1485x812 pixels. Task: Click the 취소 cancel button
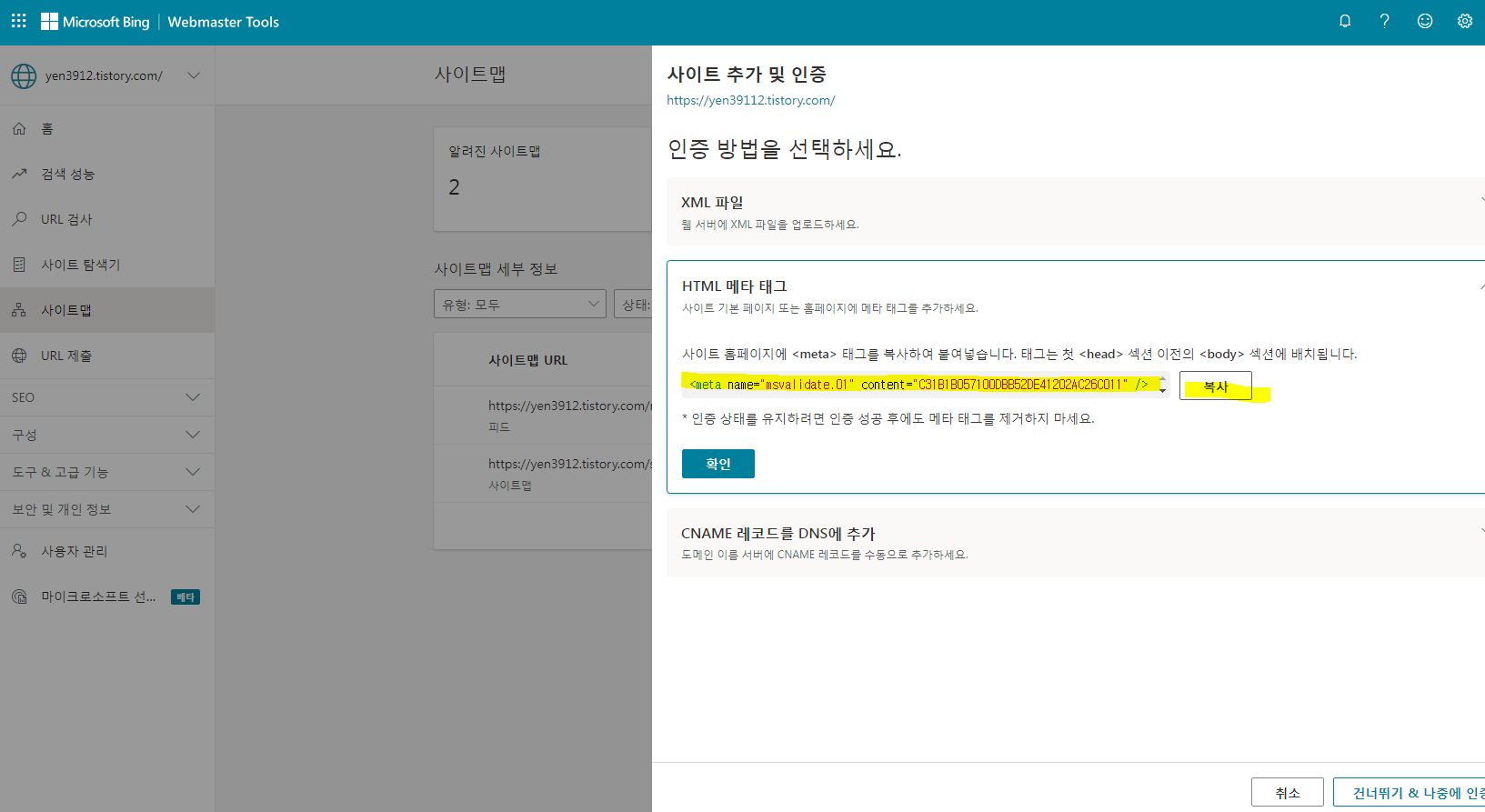pyautogui.click(x=1288, y=793)
